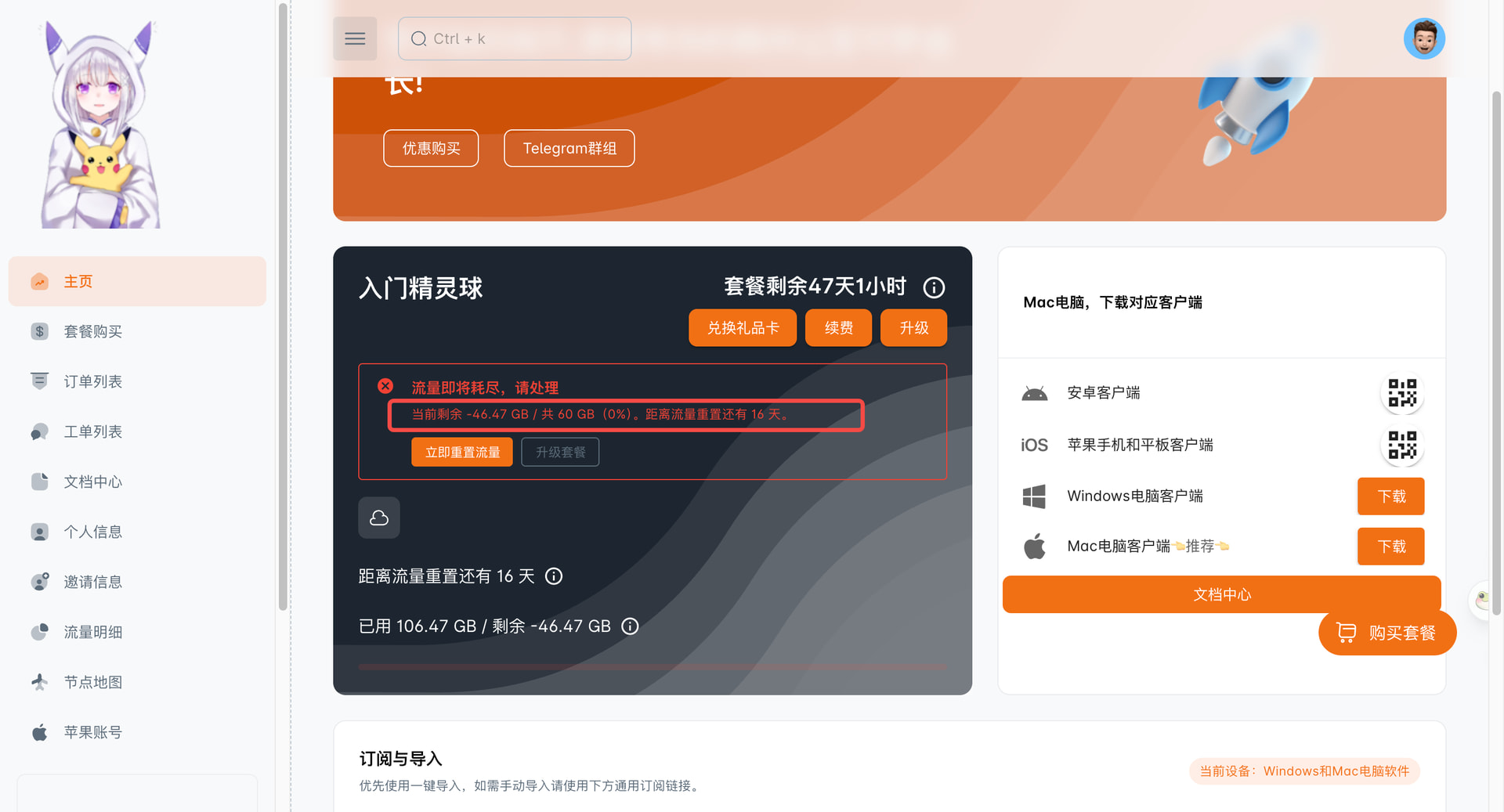The height and width of the screenshot is (812, 1504).
Task: Click the floating 购买套餐 button
Action: (x=1387, y=633)
